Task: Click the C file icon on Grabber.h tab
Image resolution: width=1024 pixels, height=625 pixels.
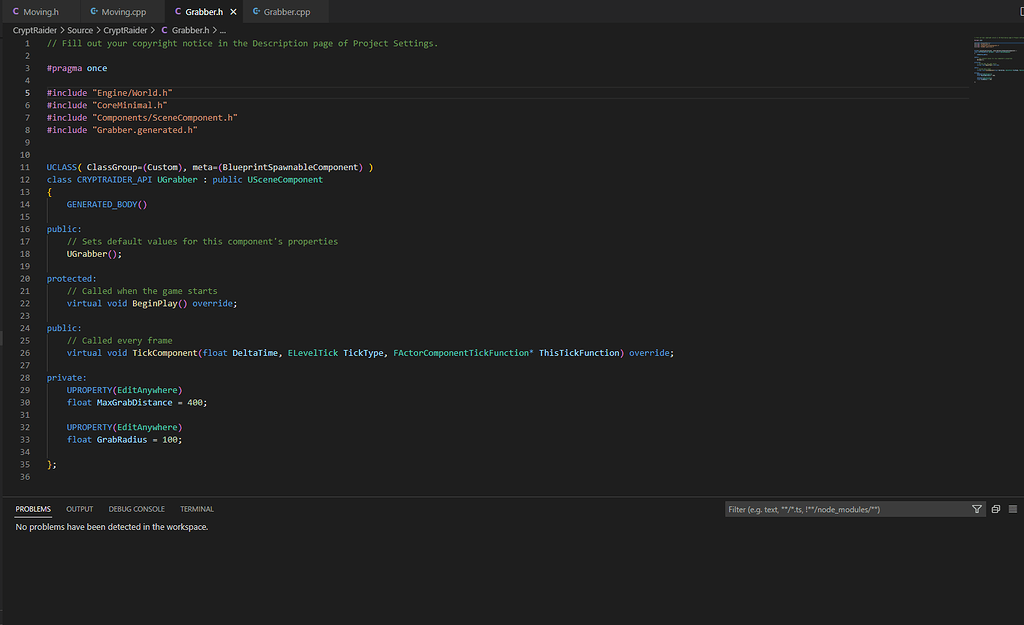Action: point(178,11)
